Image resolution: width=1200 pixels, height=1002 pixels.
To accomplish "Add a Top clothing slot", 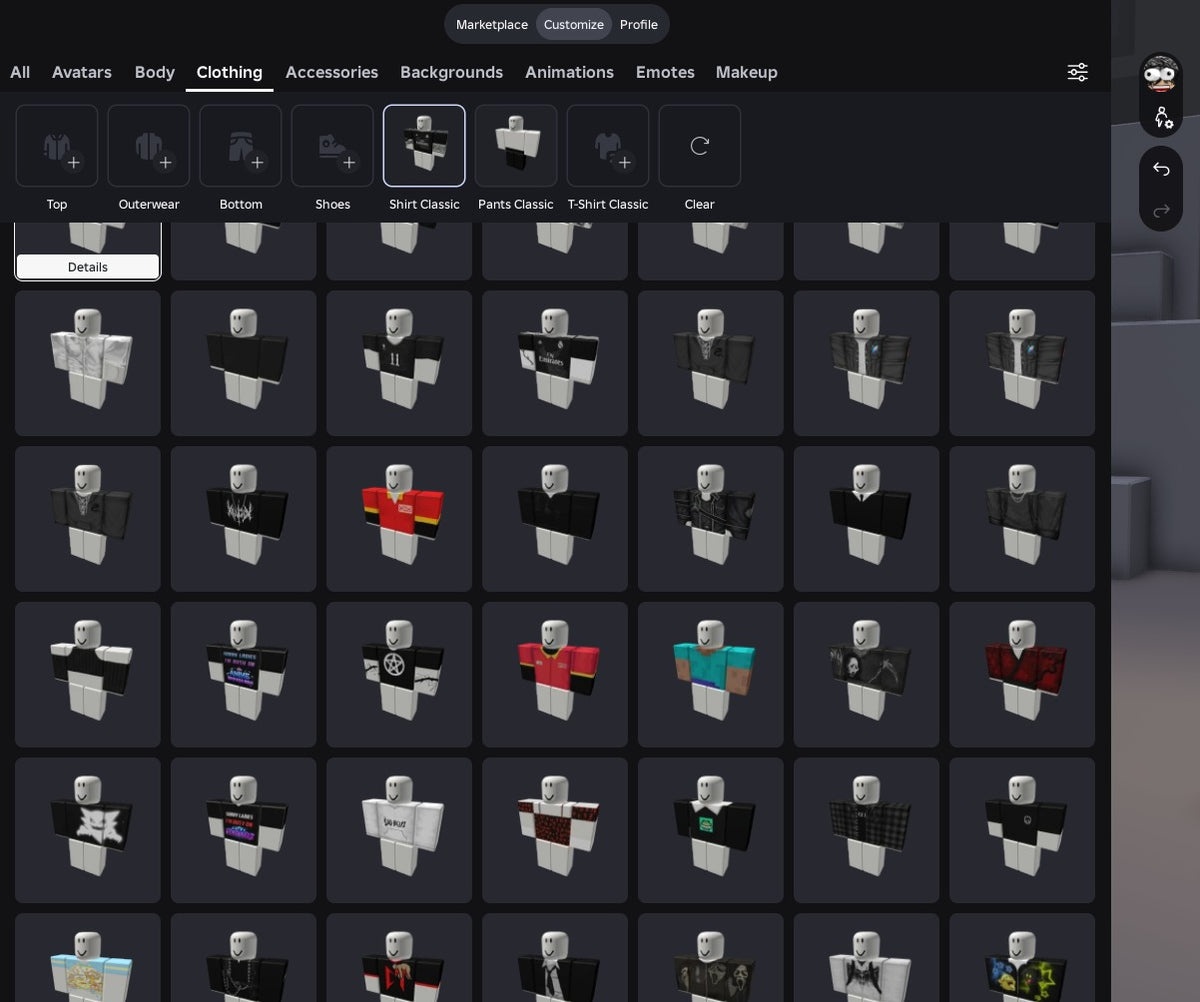I will pyautogui.click(x=57, y=146).
